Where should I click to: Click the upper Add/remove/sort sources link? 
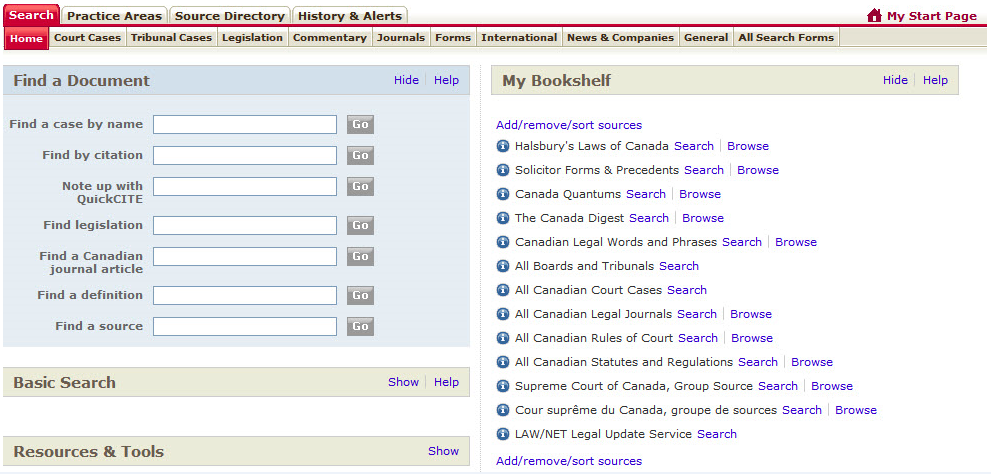click(569, 125)
